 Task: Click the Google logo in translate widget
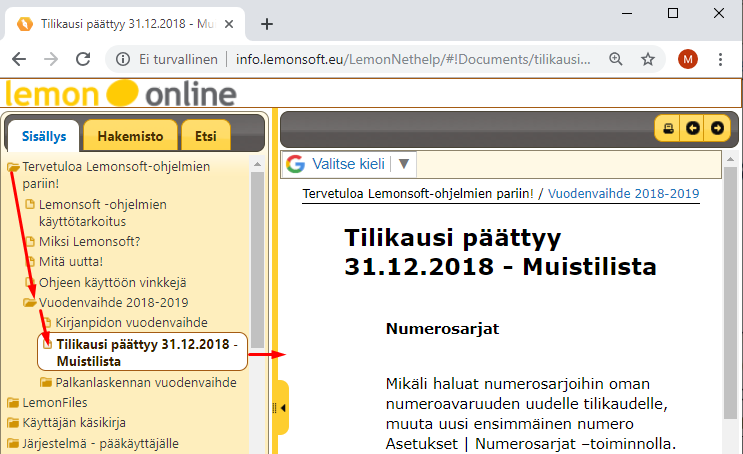click(x=295, y=164)
